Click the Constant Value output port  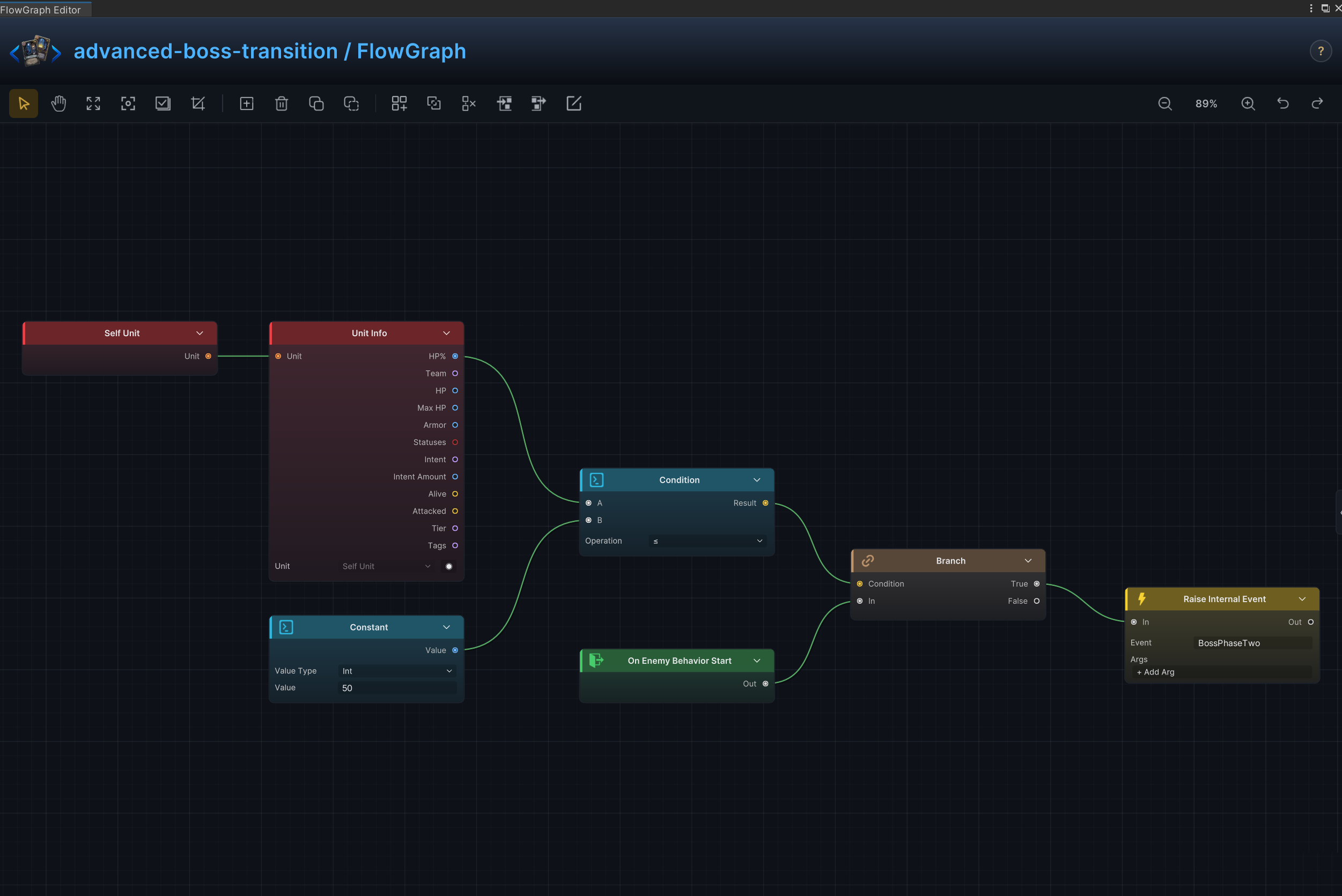click(x=455, y=650)
